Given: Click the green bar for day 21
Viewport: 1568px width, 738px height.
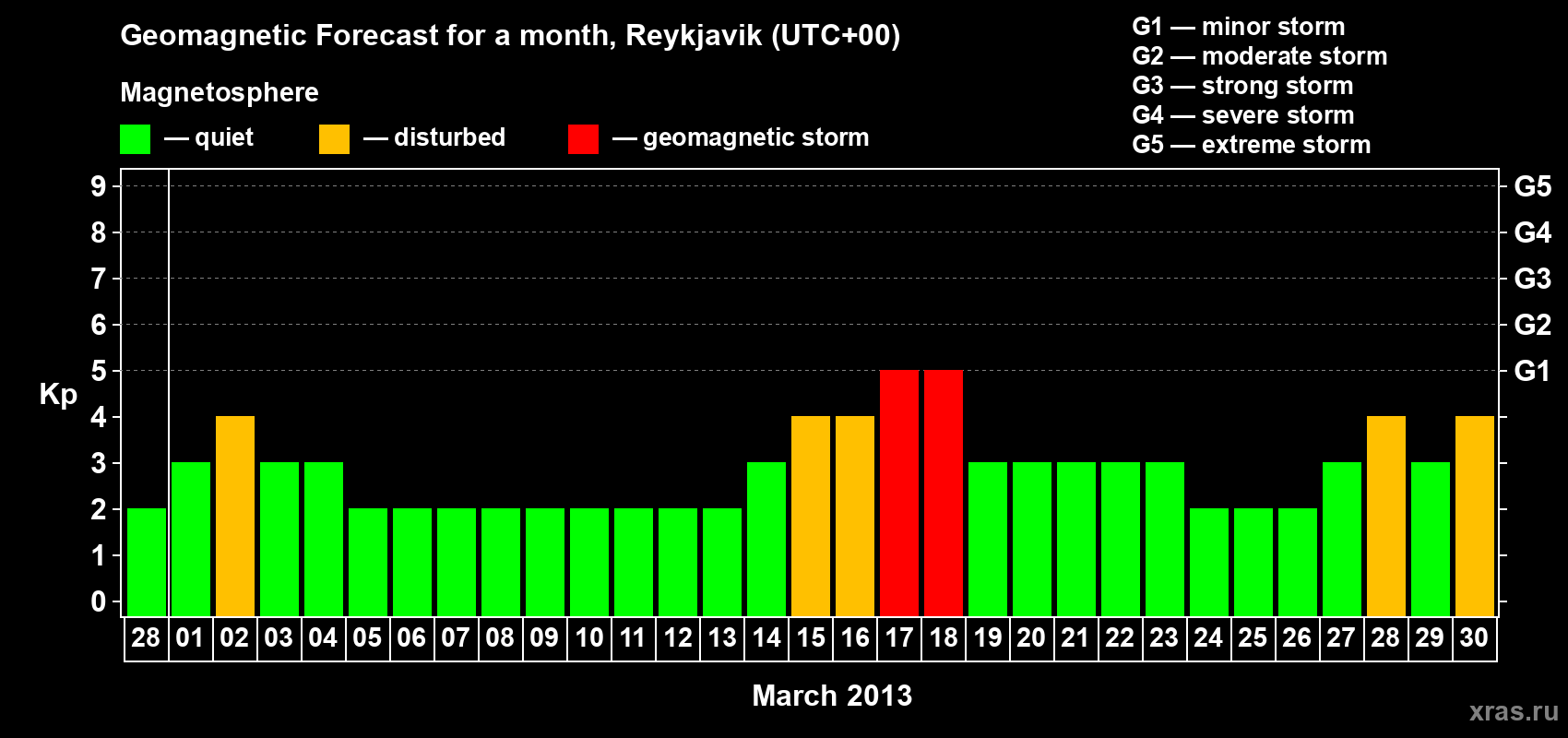Looking at the screenshot, I should point(1076,540).
